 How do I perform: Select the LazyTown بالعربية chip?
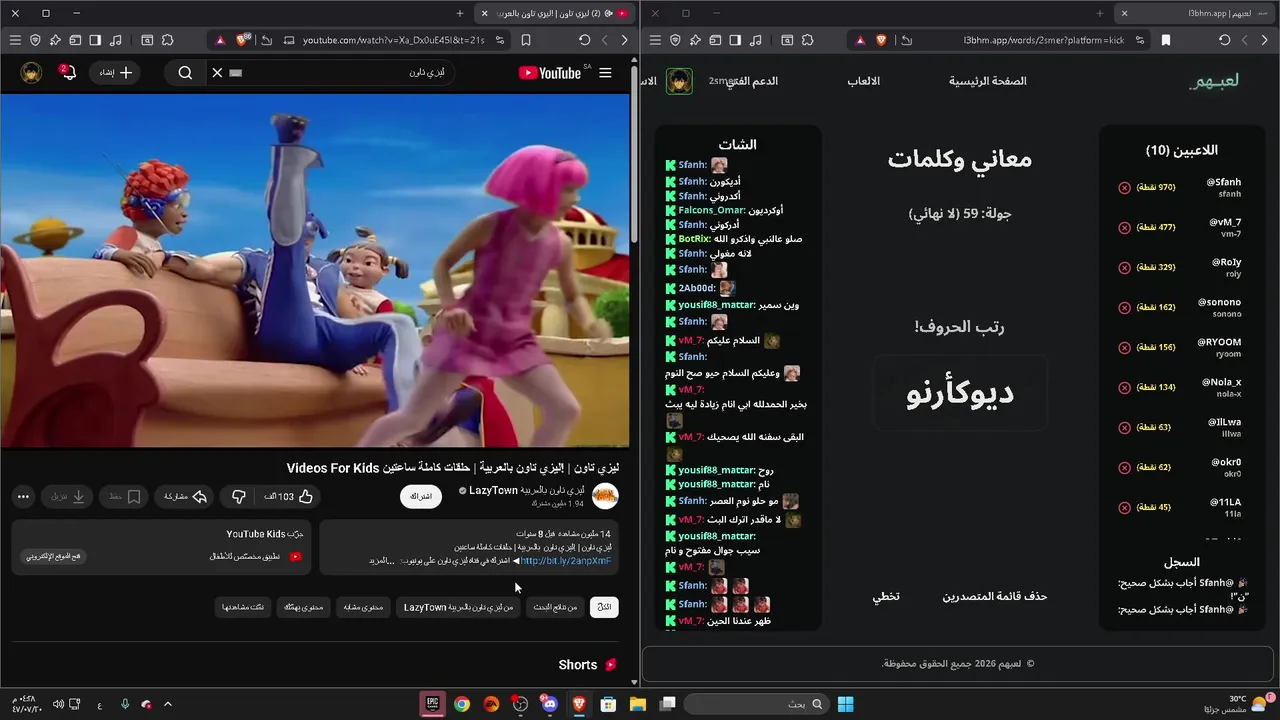click(459, 607)
